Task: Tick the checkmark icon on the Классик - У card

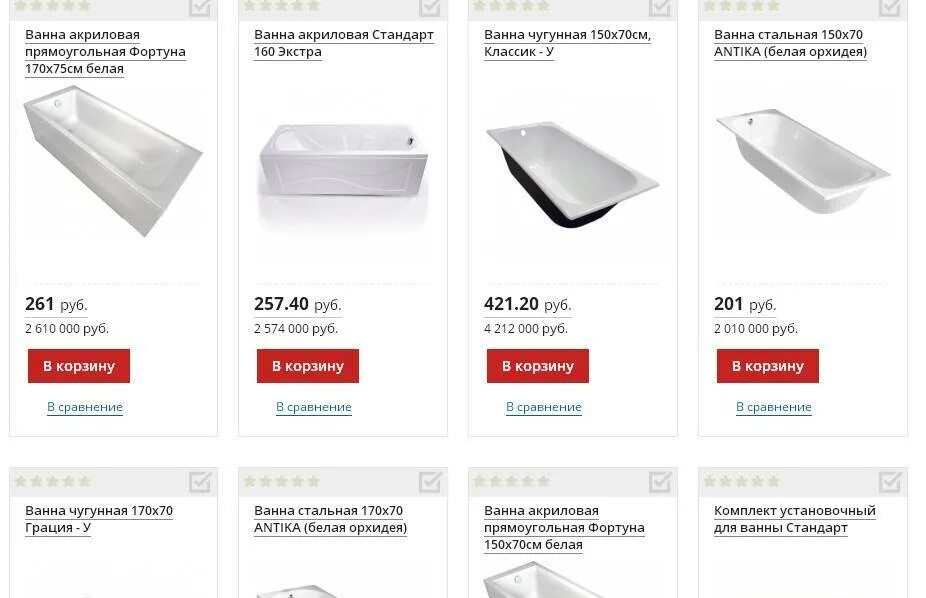Action: [x=660, y=8]
